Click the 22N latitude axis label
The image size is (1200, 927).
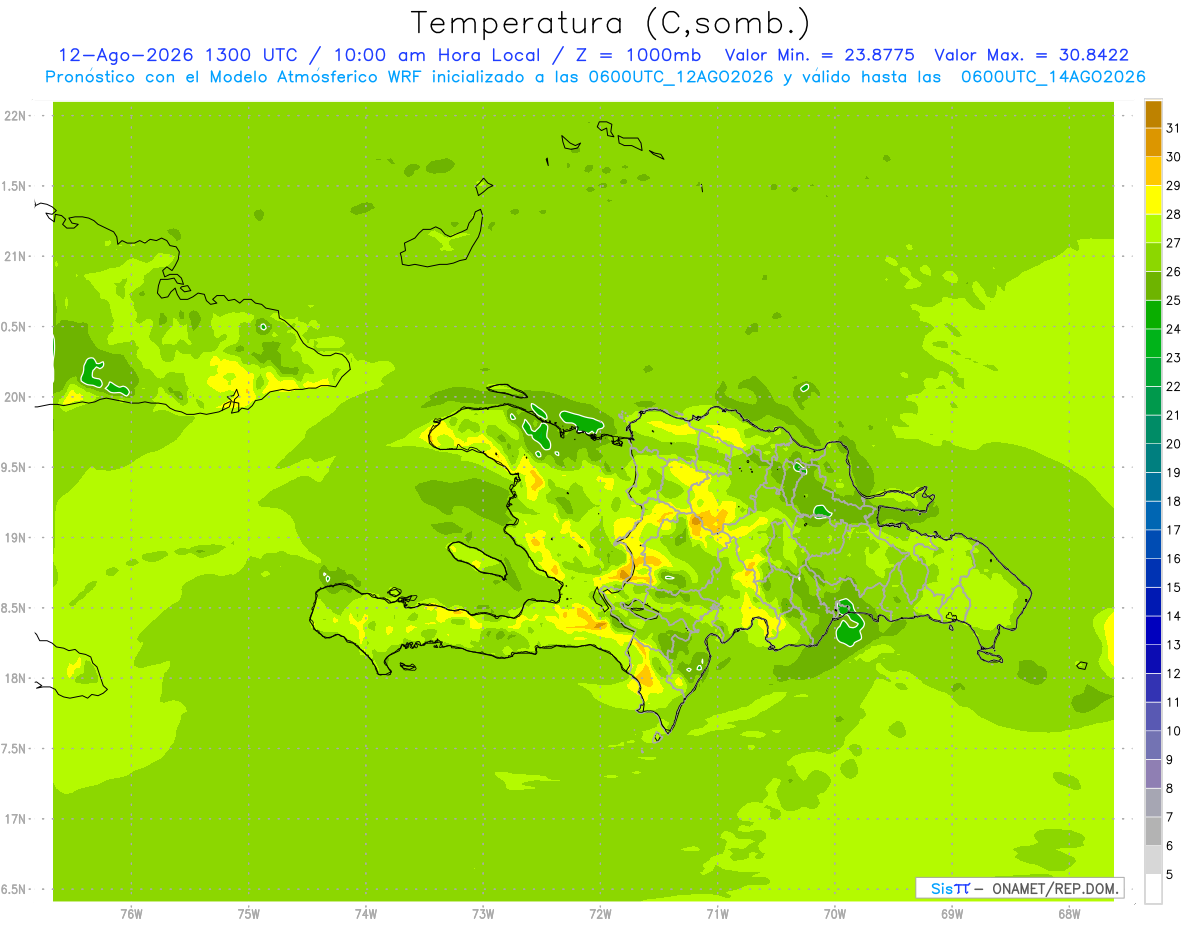pos(15,116)
